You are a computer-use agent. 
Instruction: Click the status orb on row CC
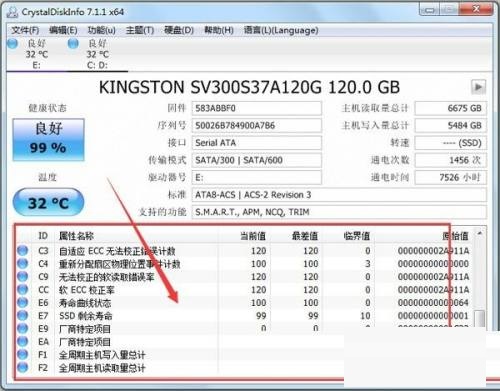click(22, 289)
